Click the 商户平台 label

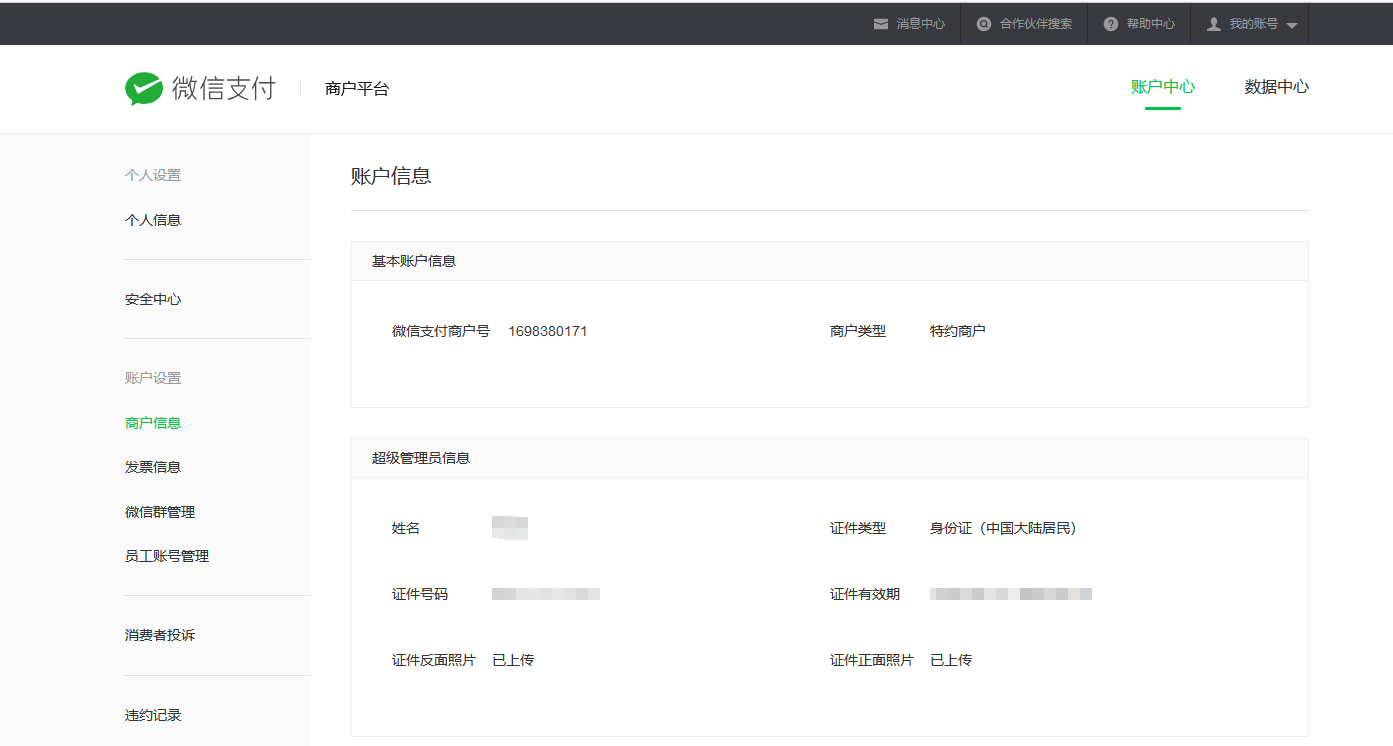tap(357, 88)
